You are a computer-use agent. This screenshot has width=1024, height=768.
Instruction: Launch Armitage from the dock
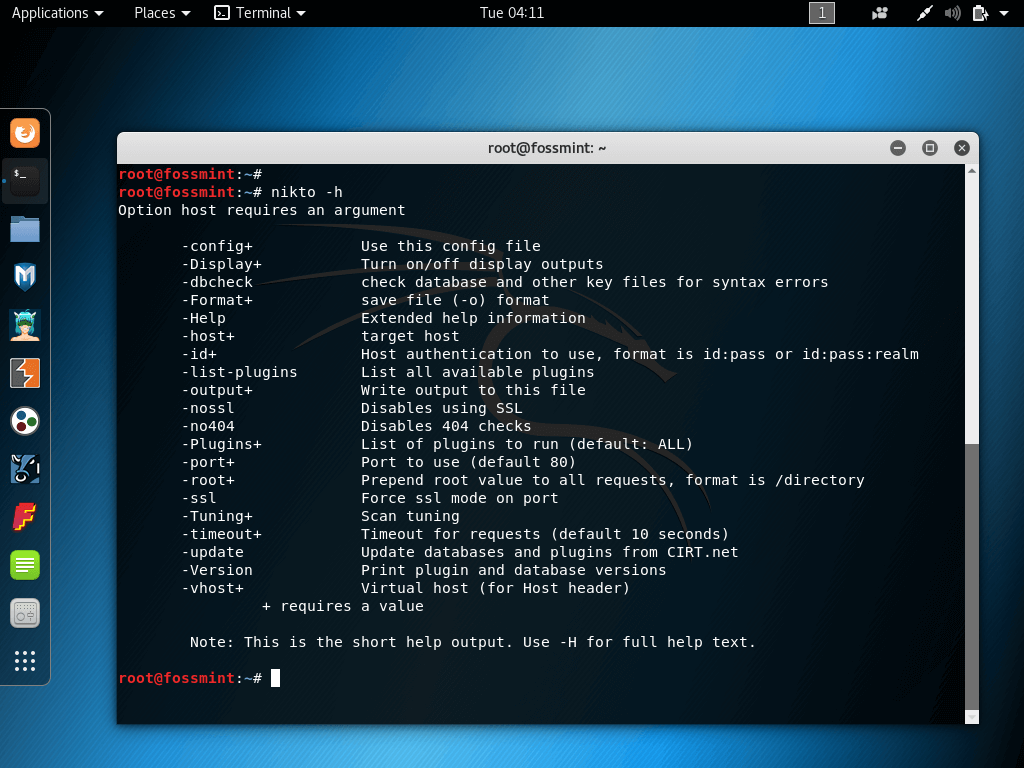coord(25,325)
